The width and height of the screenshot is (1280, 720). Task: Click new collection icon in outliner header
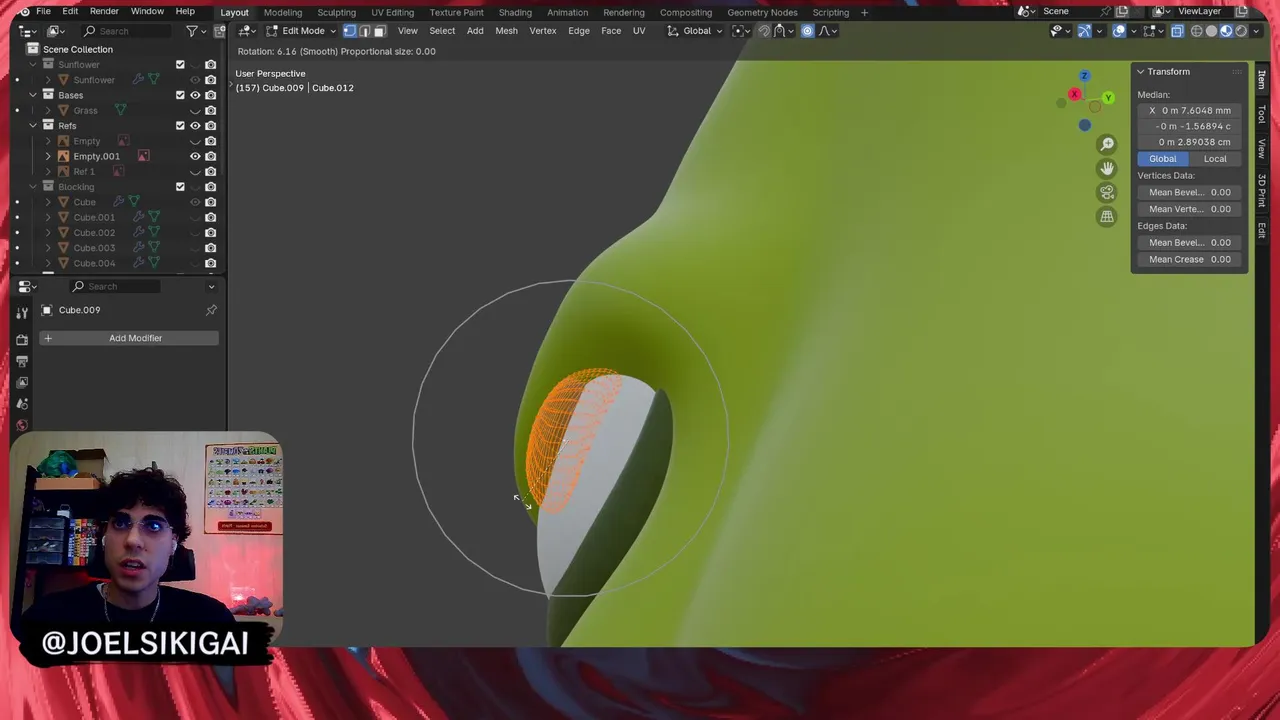pos(220,31)
